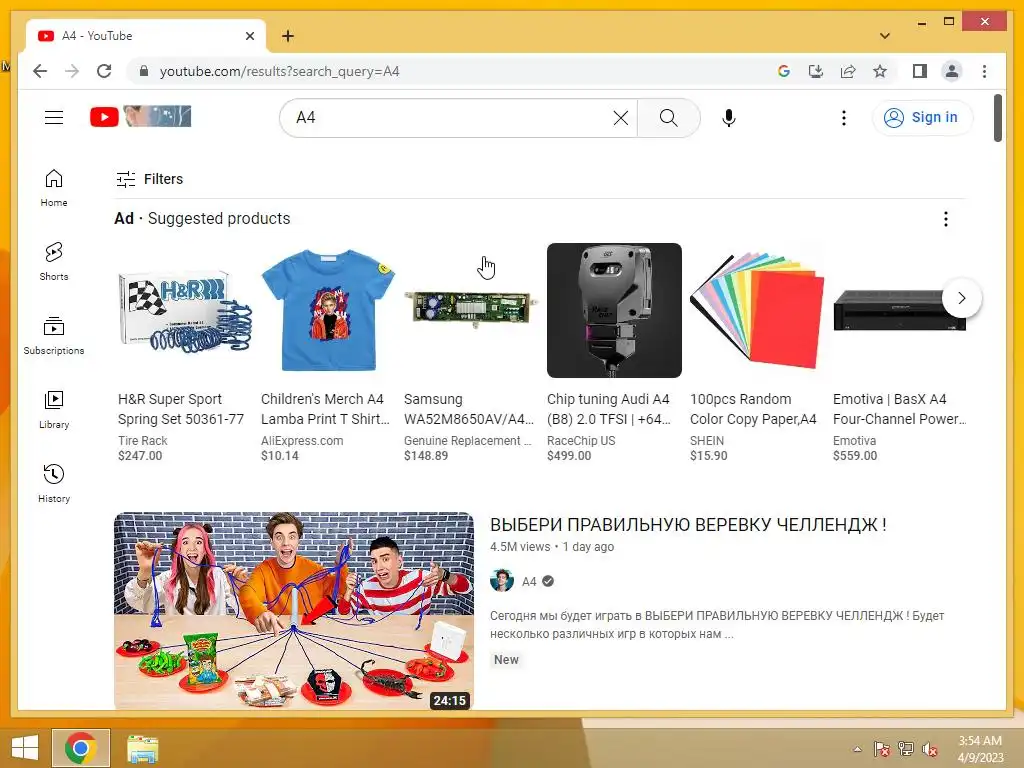Open the Emotiva BasX A4 amplifier image

click(900, 310)
